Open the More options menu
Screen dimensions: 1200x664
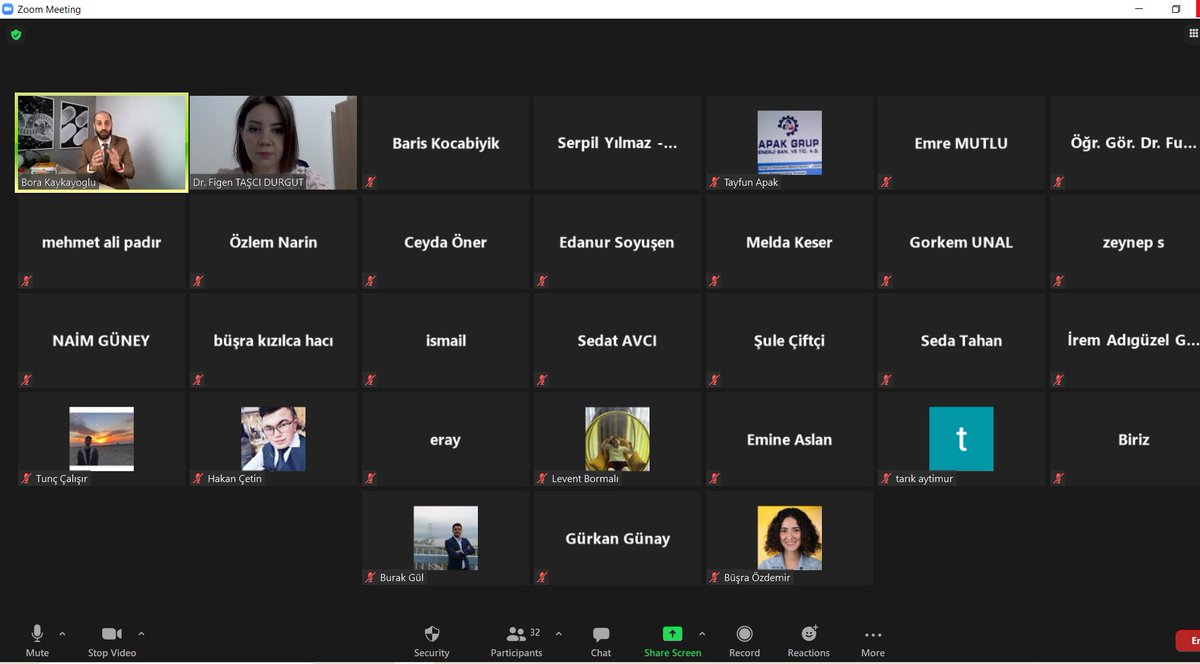[x=873, y=640]
